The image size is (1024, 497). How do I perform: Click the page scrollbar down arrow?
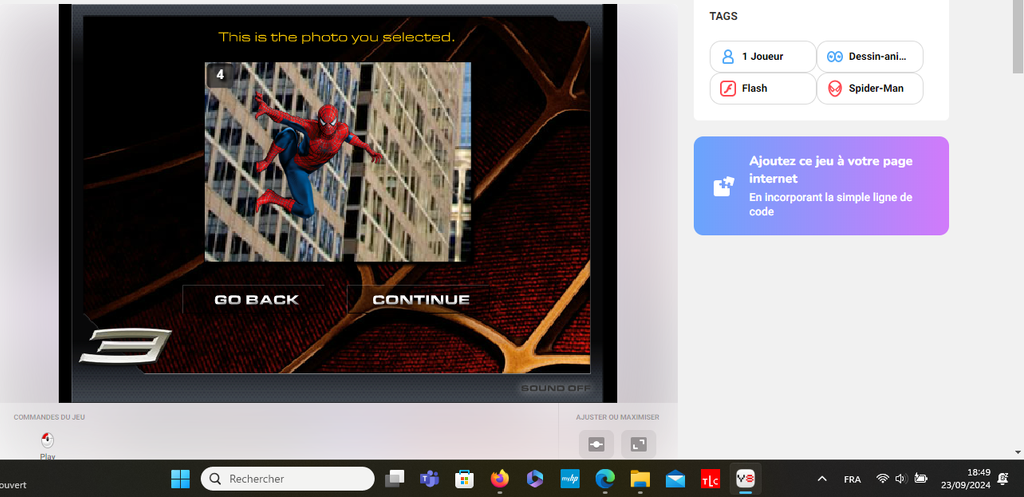1018,452
